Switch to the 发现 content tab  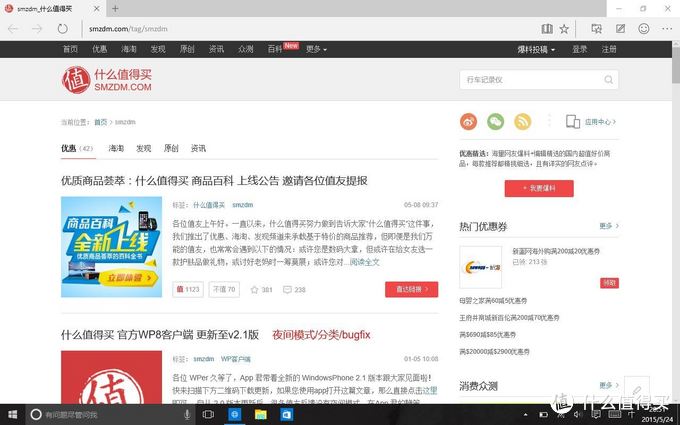144,148
